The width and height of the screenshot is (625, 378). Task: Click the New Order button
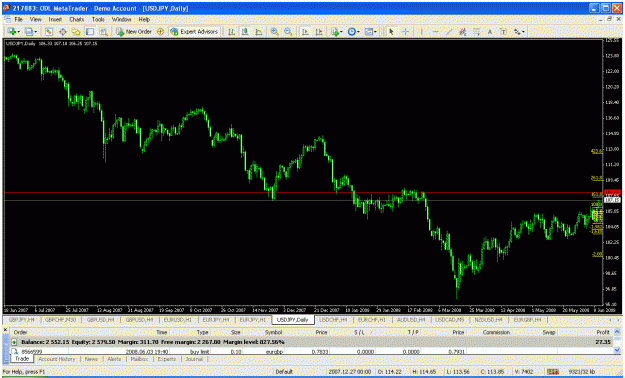(x=134, y=32)
